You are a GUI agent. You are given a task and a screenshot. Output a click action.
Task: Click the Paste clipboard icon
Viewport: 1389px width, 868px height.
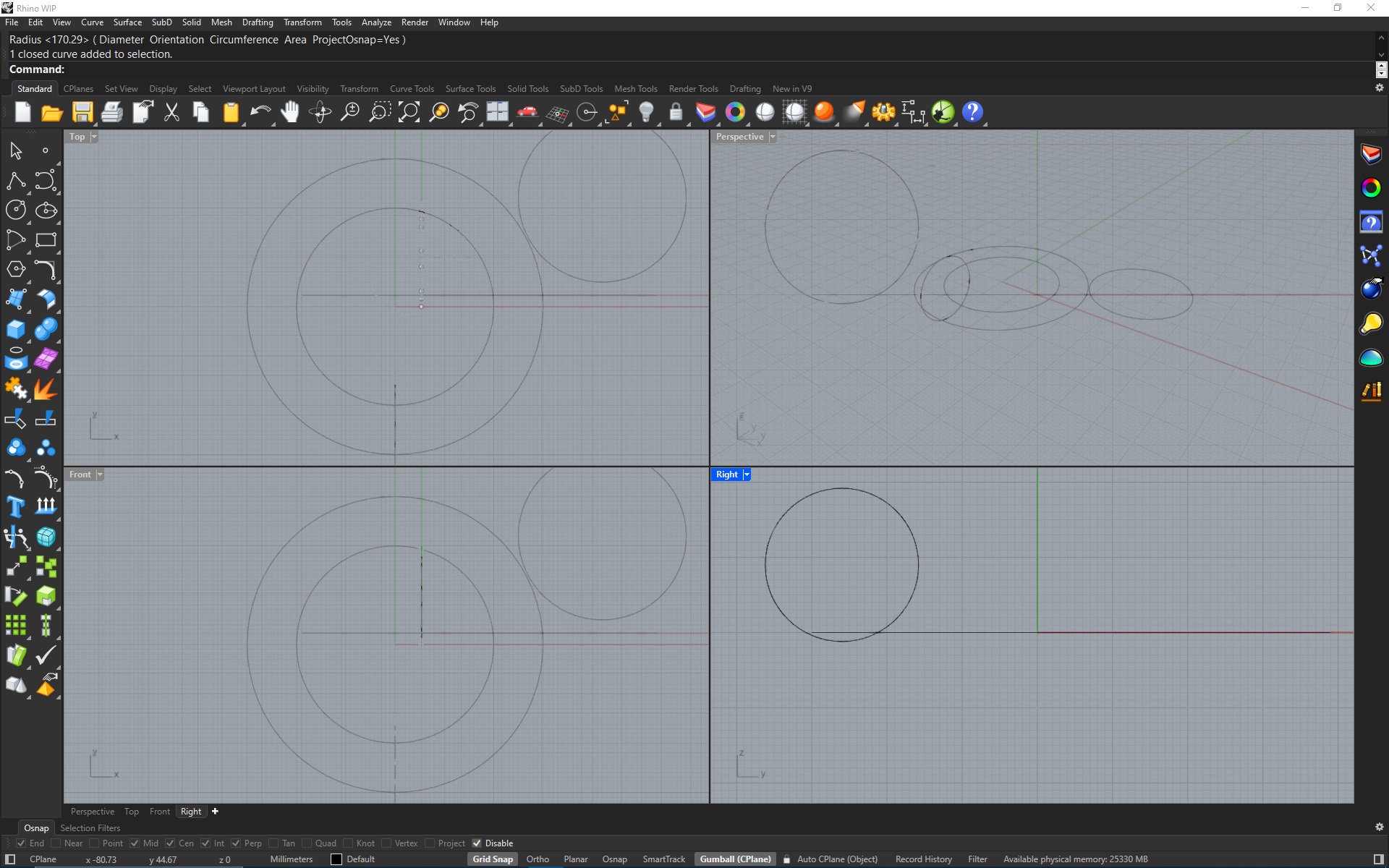[231, 112]
